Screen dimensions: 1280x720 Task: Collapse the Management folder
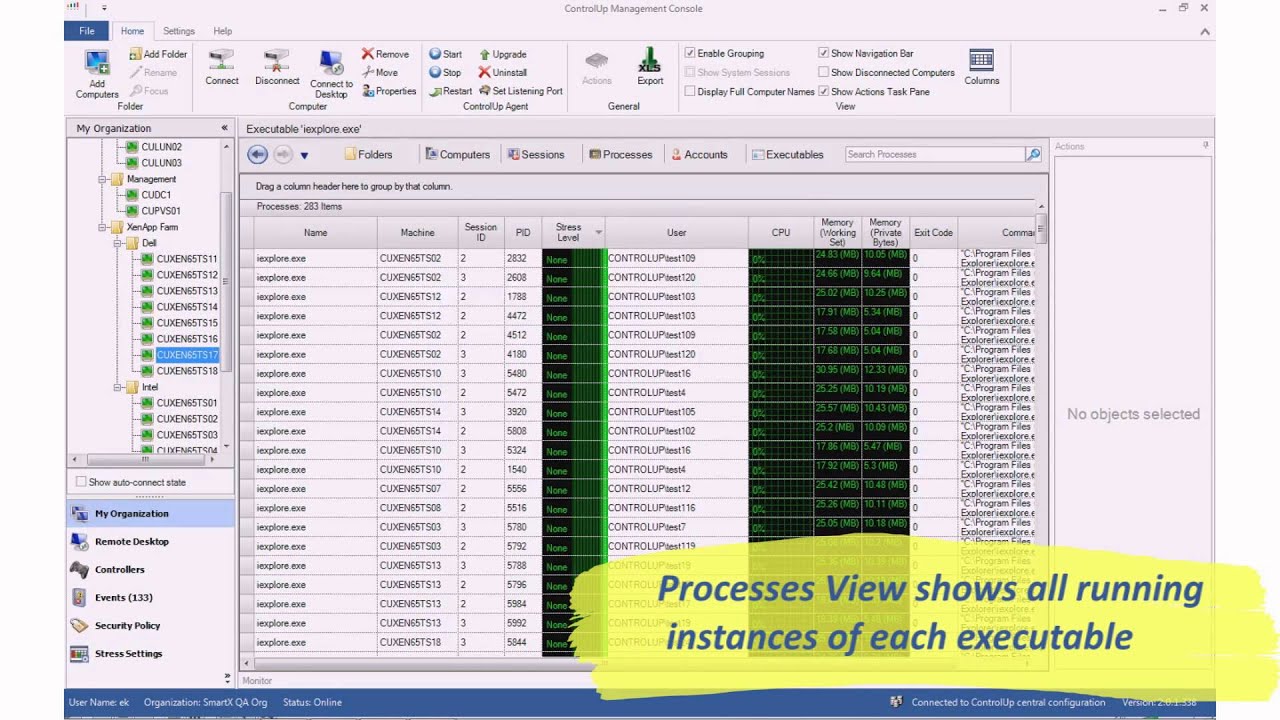(x=103, y=179)
